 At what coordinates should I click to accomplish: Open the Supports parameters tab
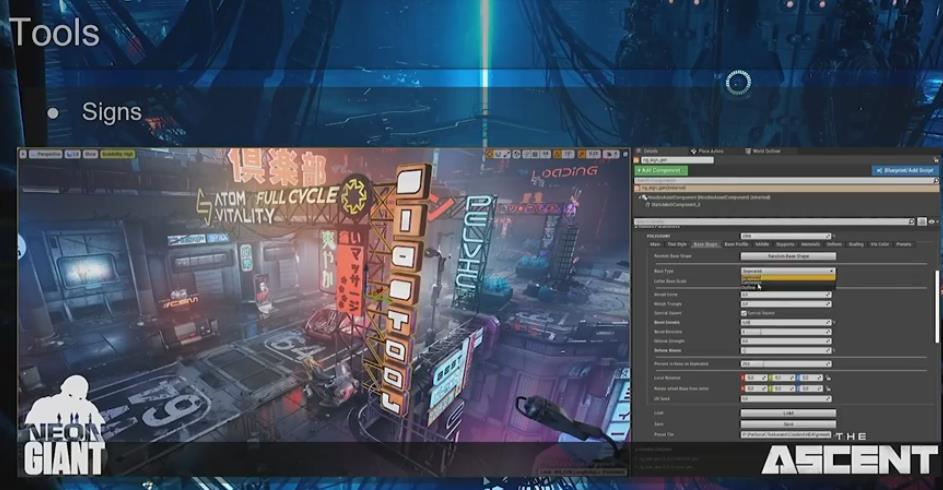785,245
